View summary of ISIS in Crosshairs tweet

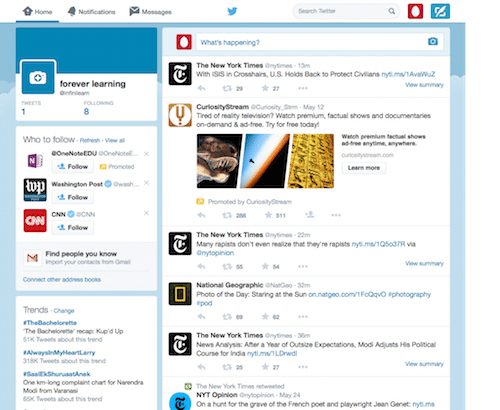[424, 85]
